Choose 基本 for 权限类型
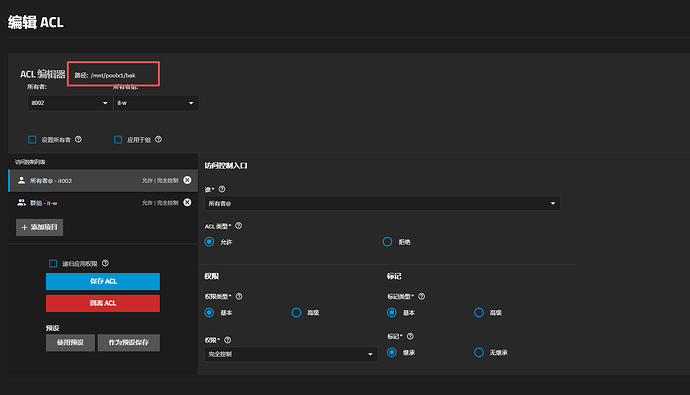 (x=209, y=312)
